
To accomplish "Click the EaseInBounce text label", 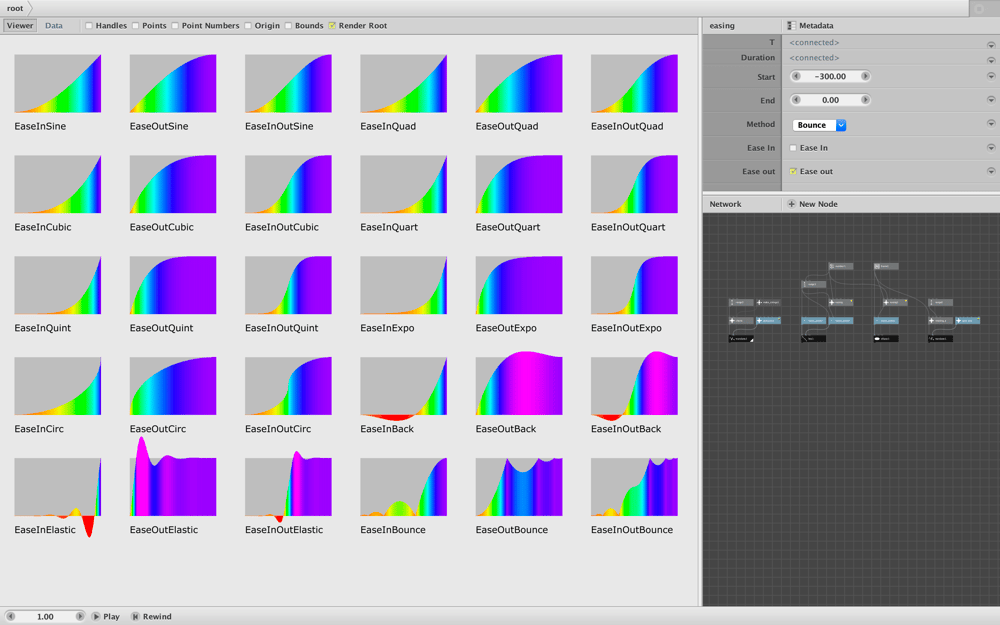I will (392, 529).
